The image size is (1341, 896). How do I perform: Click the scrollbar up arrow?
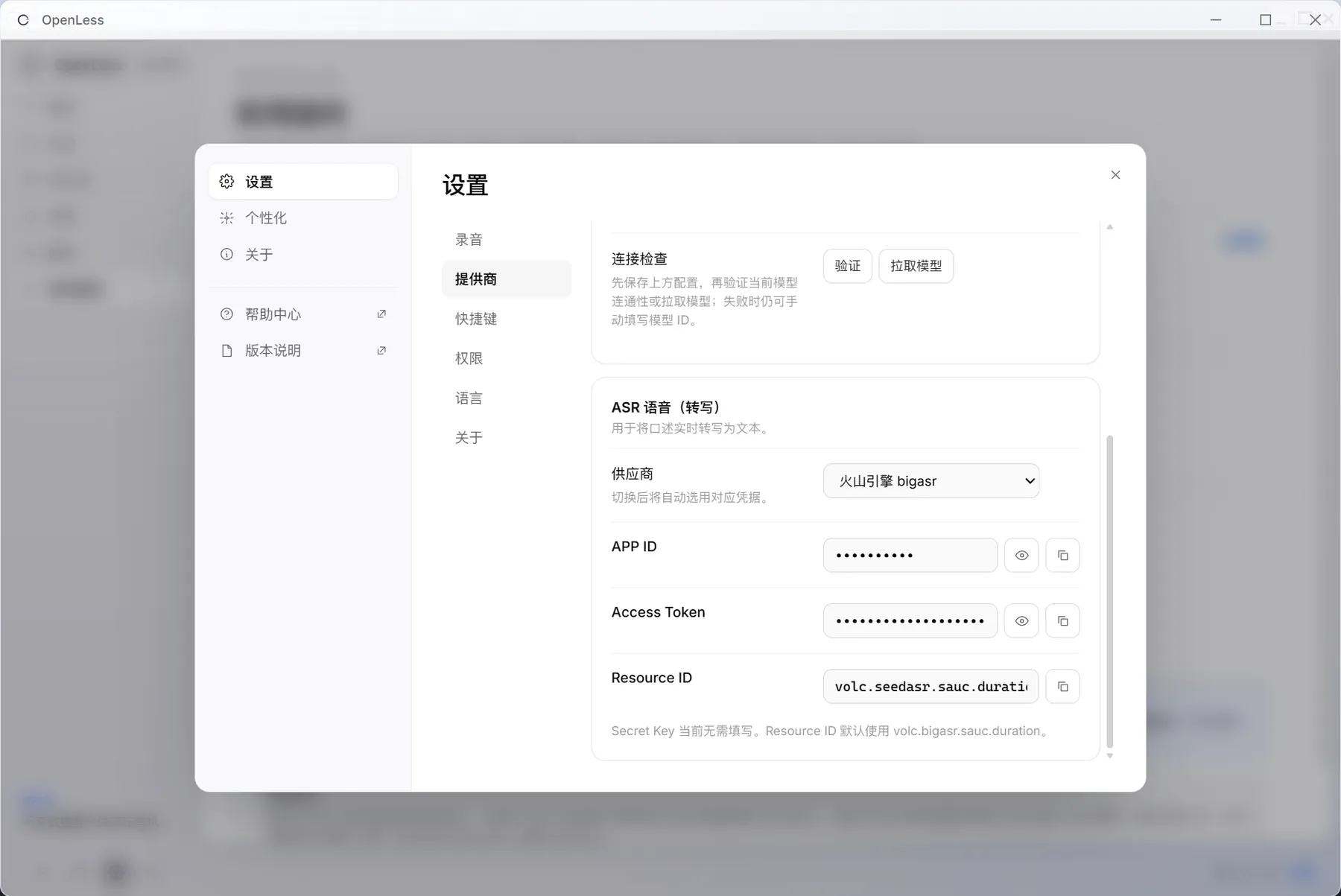click(x=1110, y=226)
